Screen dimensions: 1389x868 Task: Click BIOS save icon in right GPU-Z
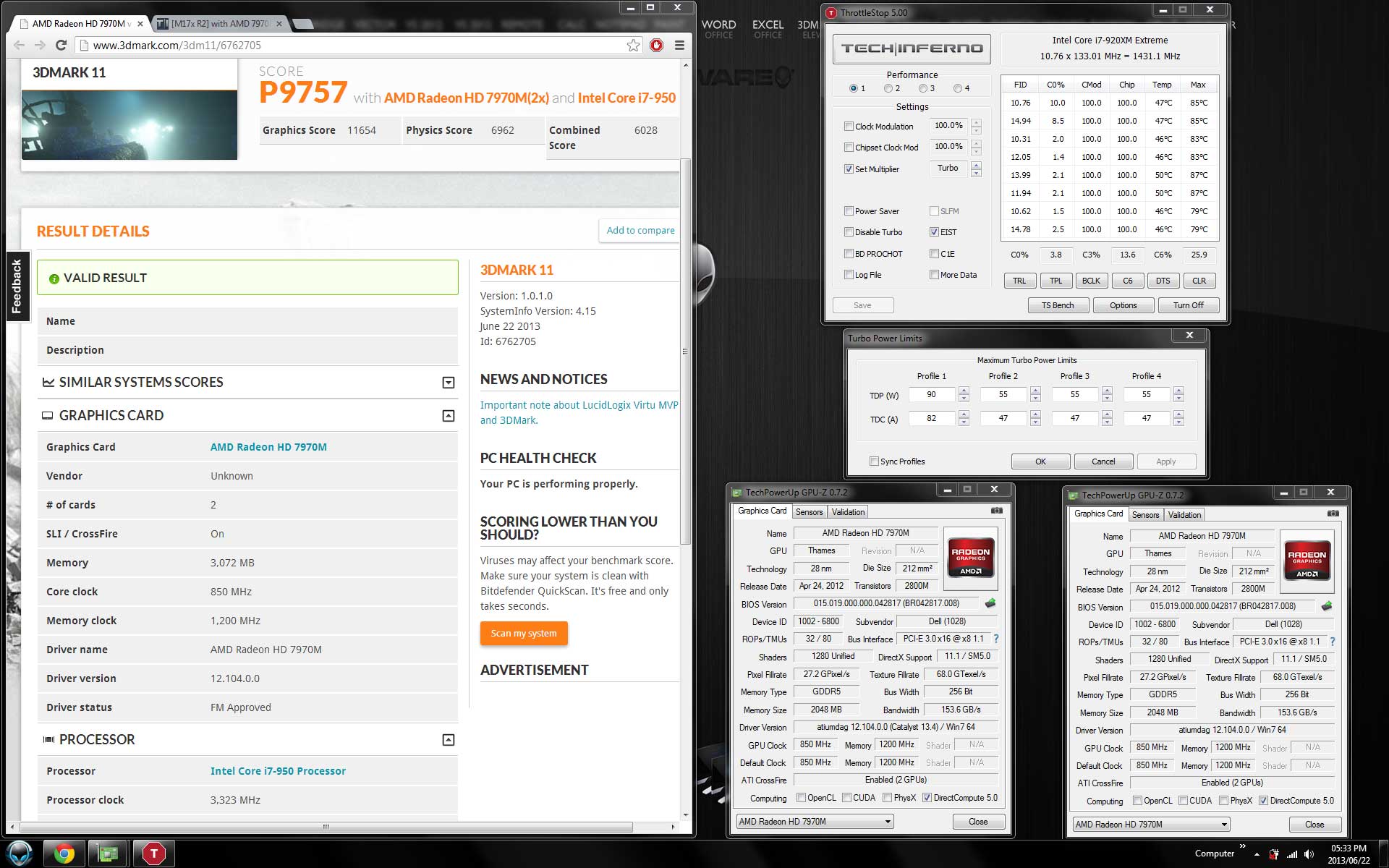point(1327,606)
